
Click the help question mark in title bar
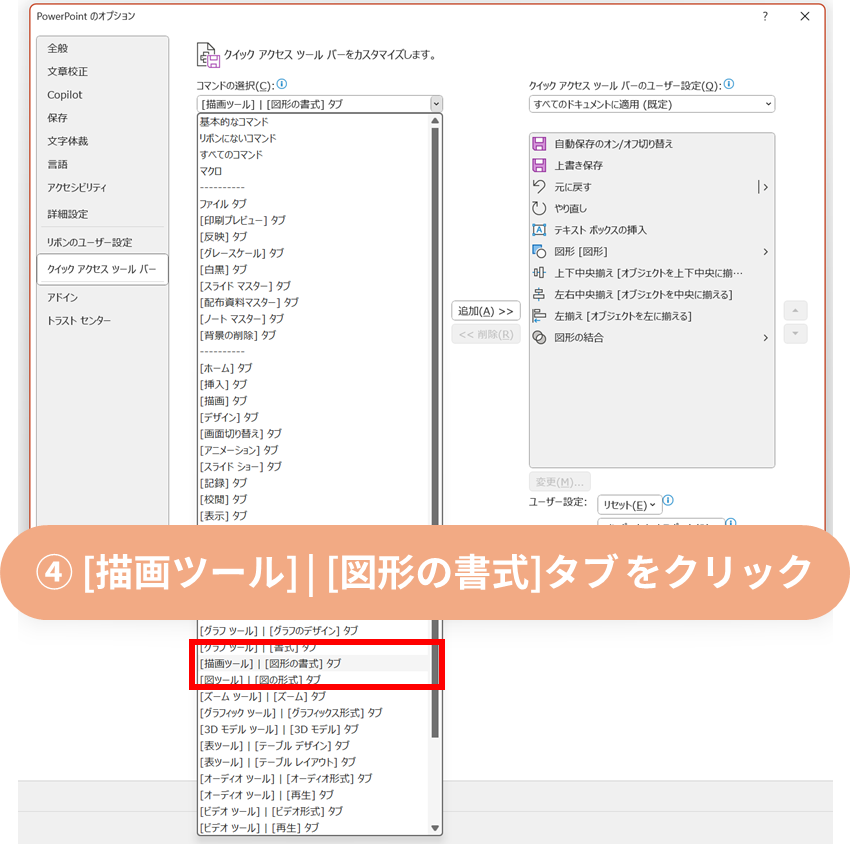click(x=765, y=17)
